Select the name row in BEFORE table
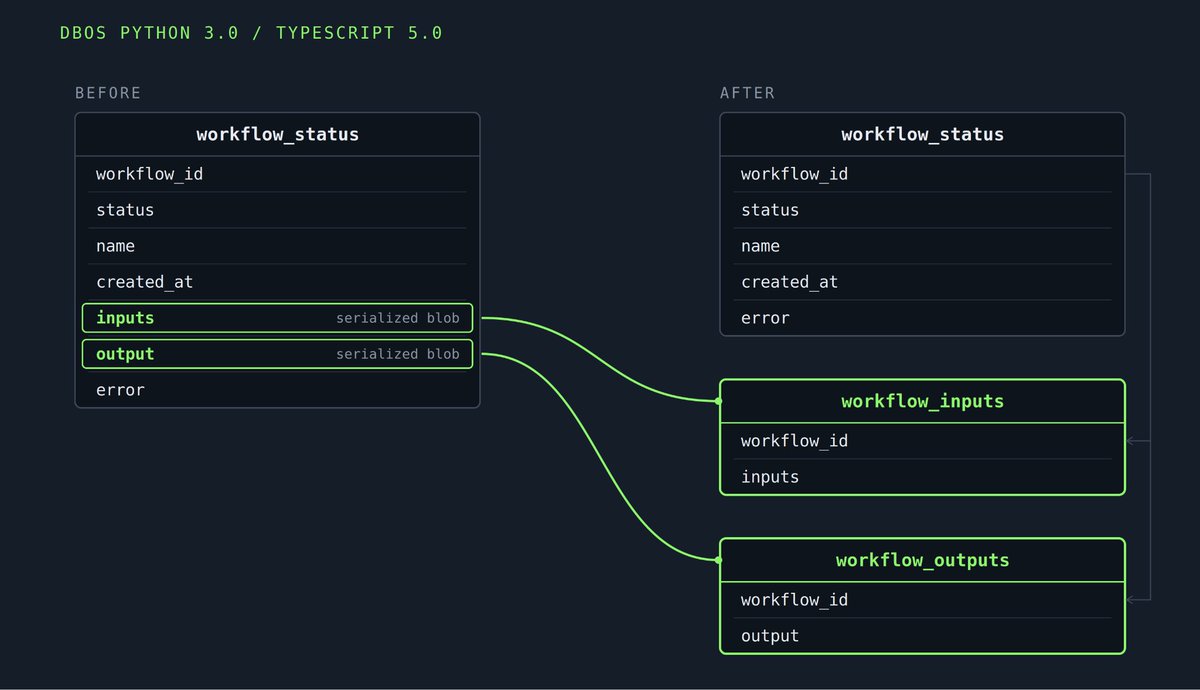1200x690 pixels. pyautogui.click(x=278, y=246)
